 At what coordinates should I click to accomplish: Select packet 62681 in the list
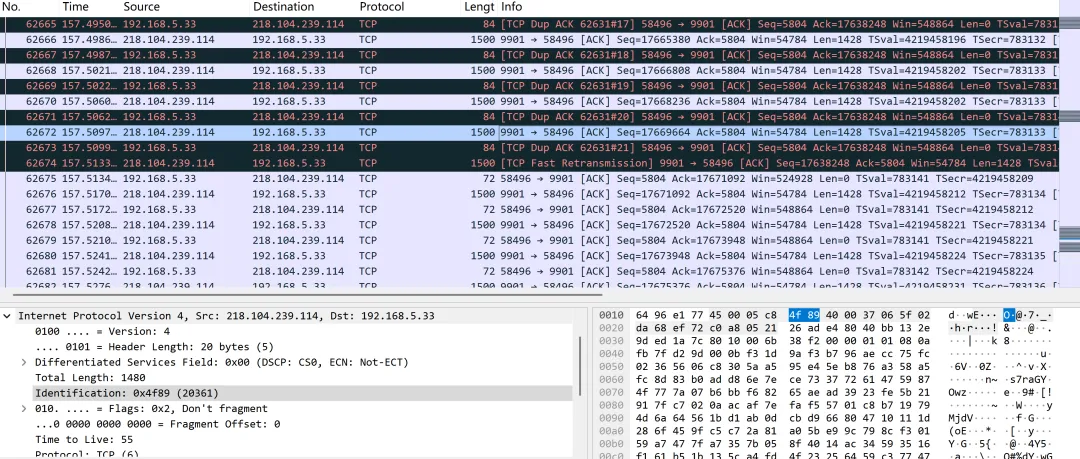[529, 272]
